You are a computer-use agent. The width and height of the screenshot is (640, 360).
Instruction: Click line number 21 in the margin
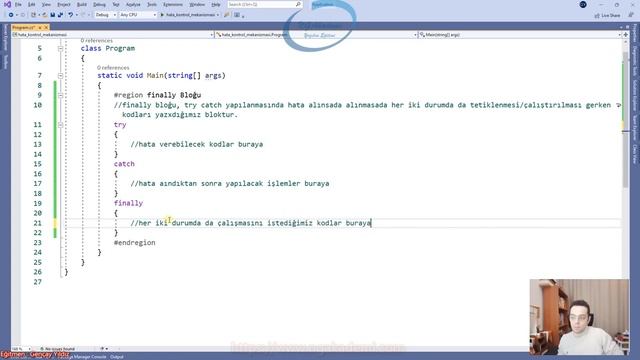pos(38,223)
